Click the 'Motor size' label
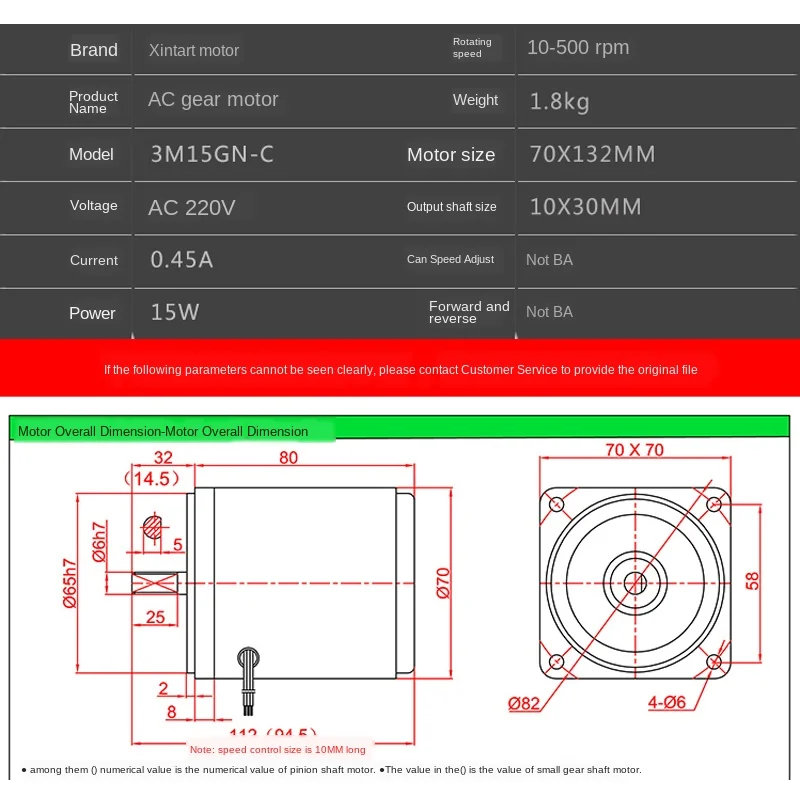This screenshot has height=800, width=800. click(451, 155)
